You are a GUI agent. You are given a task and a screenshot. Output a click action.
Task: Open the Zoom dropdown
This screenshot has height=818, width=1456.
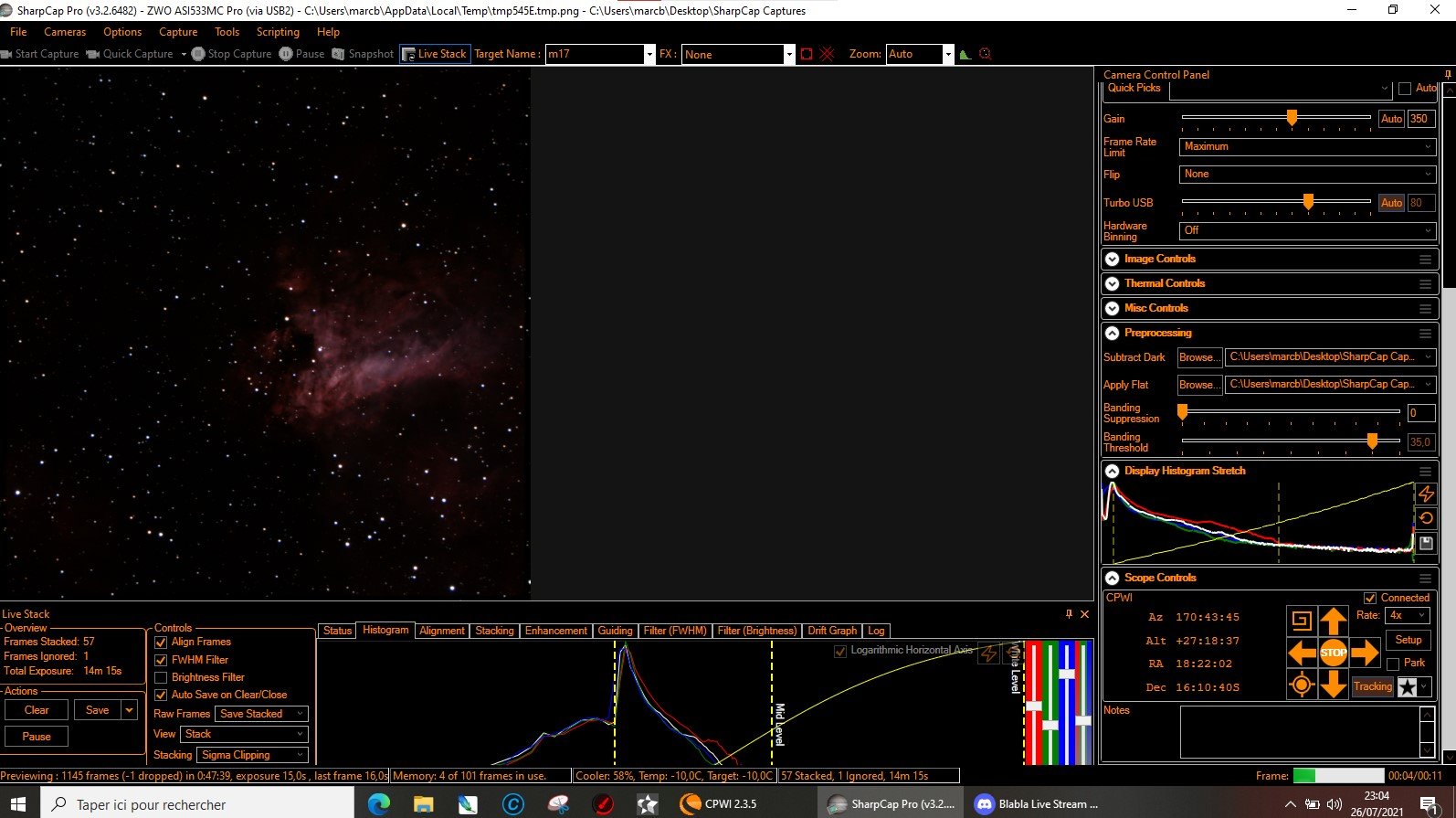[948, 54]
